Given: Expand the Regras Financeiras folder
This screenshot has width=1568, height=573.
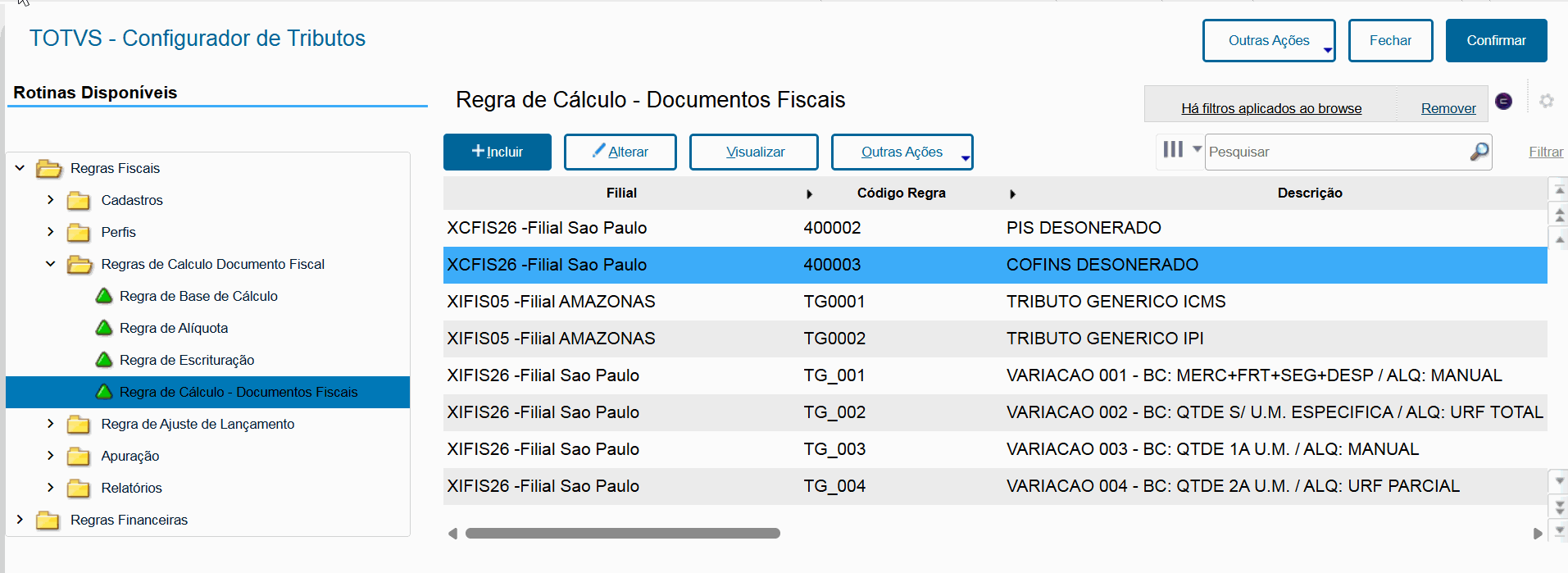Looking at the screenshot, I should 20,520.
